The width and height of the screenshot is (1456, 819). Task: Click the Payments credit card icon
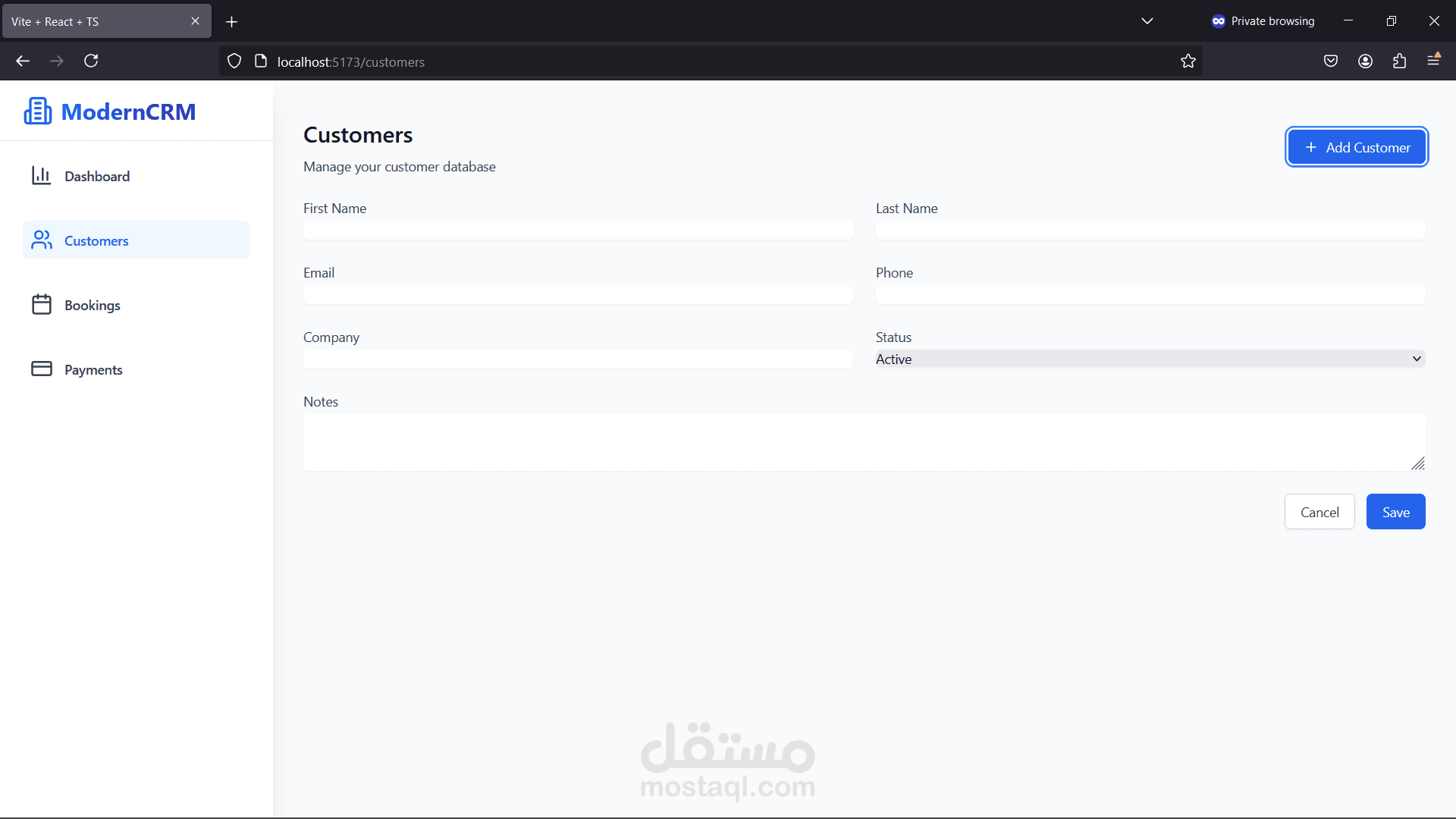41,369
